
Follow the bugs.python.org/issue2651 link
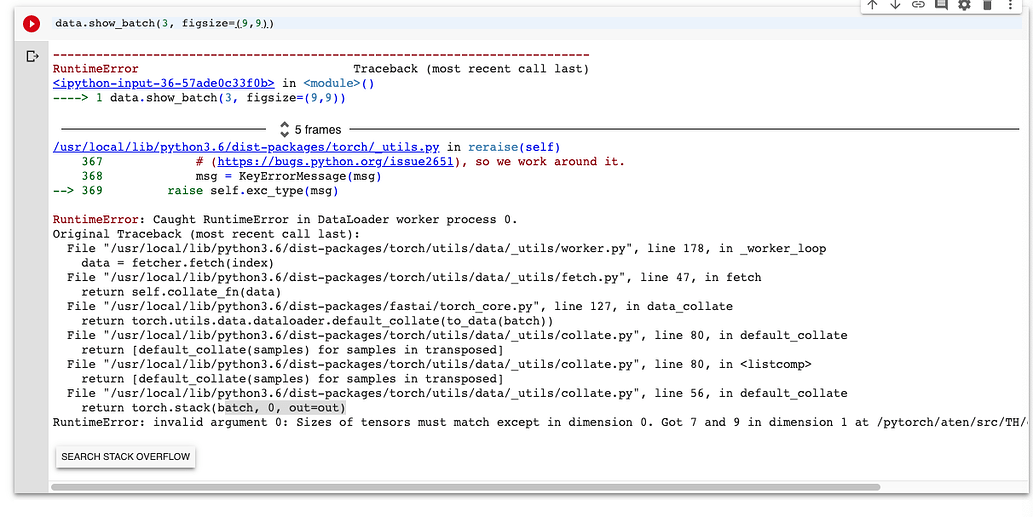click(x=335, y=161)
